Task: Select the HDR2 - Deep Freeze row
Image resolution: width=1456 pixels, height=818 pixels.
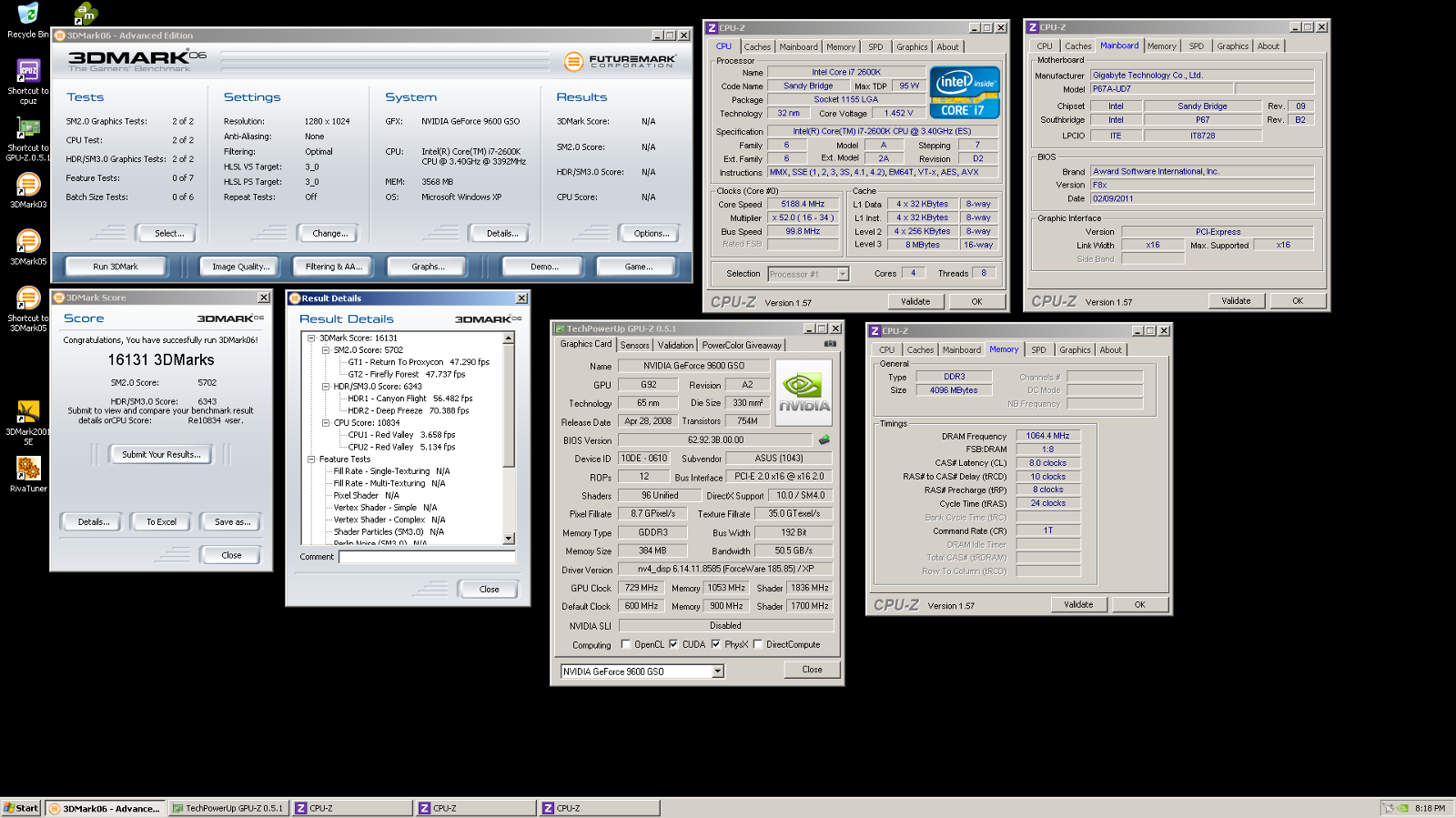Action: [408, 410]
